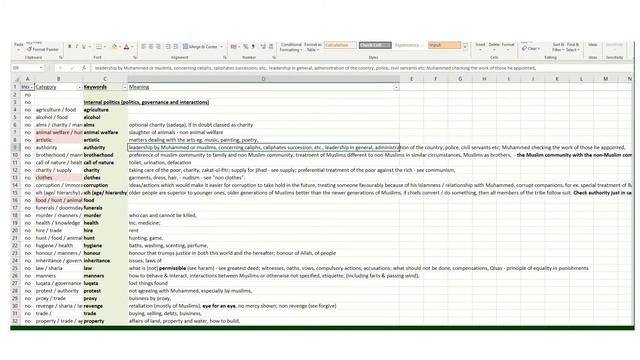Click the formula bar text
The image size is (640, 360).
[315, 68]
